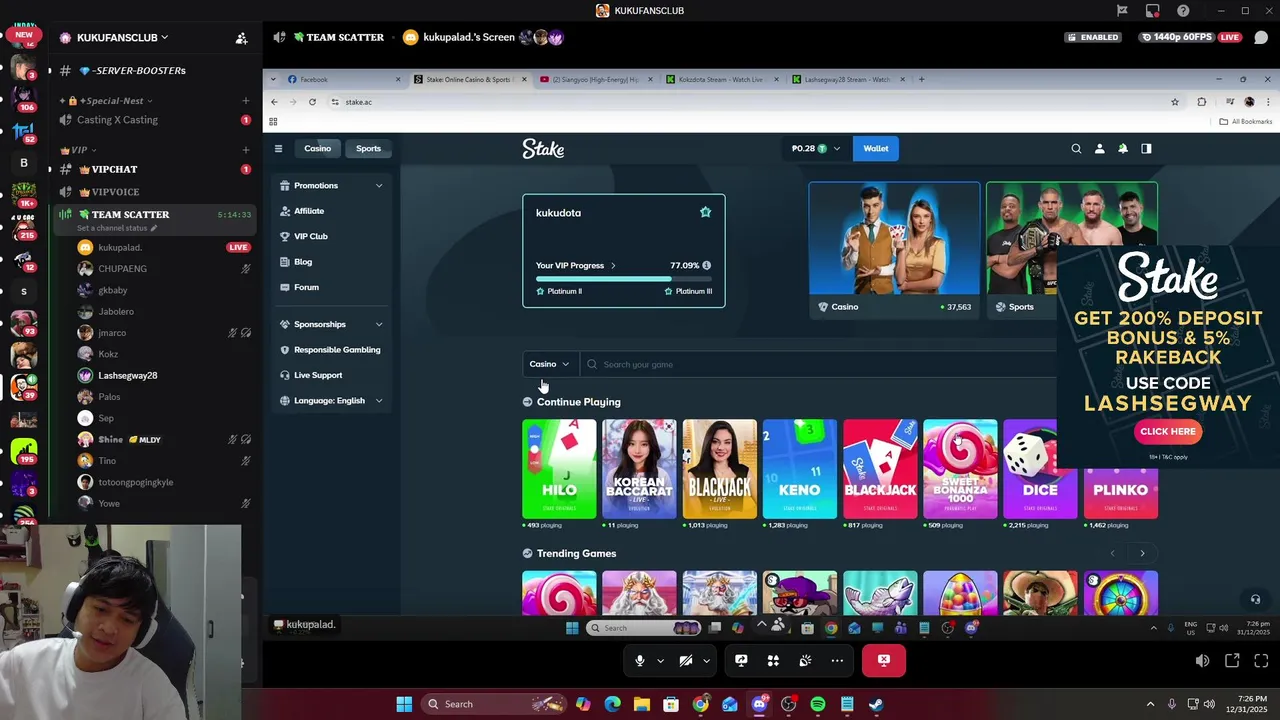
Task: Open Stake notifications bell icon
Action: click(x=1123, y=148)
